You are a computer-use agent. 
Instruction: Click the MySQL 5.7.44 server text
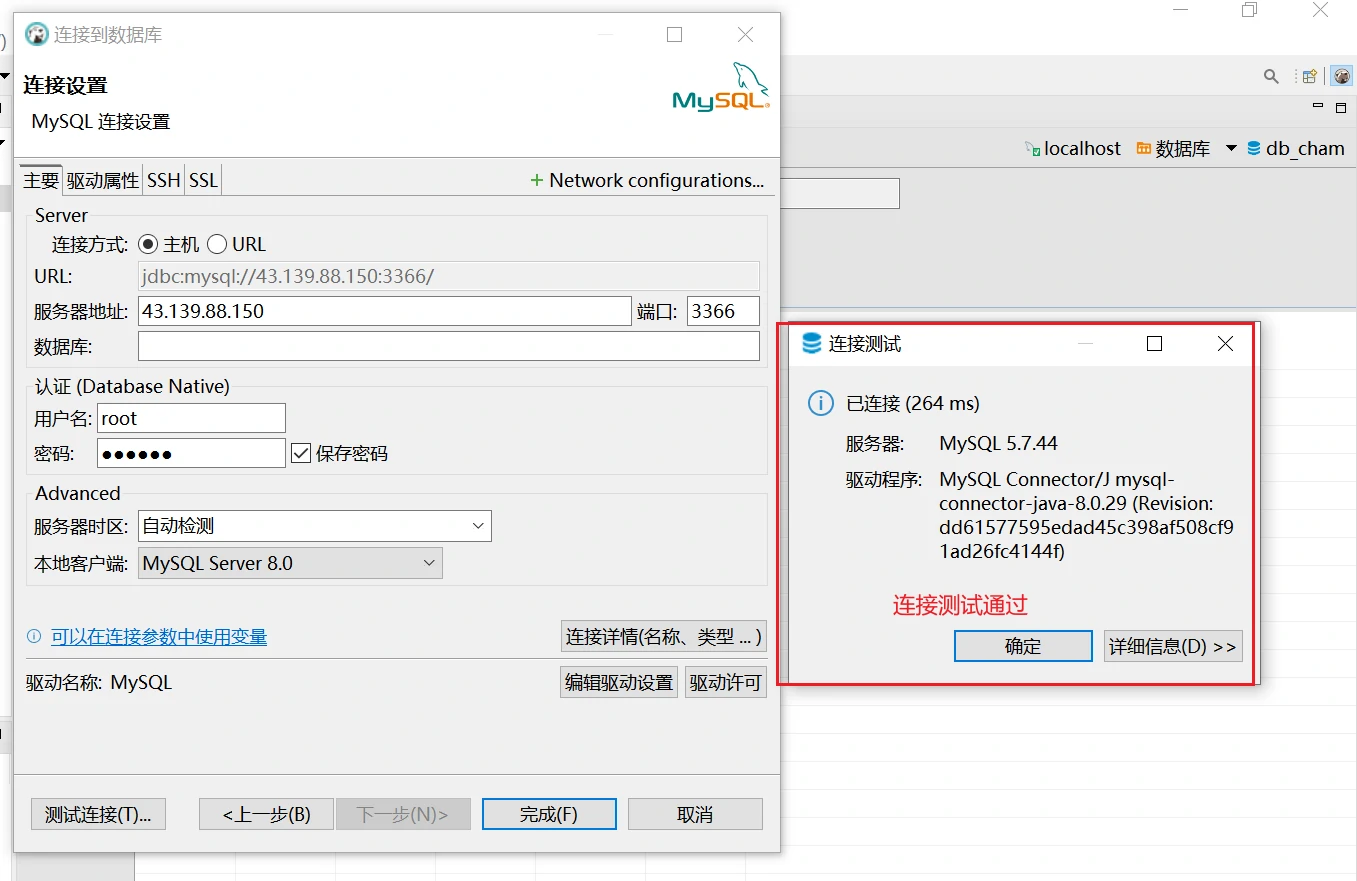point(998,443)
